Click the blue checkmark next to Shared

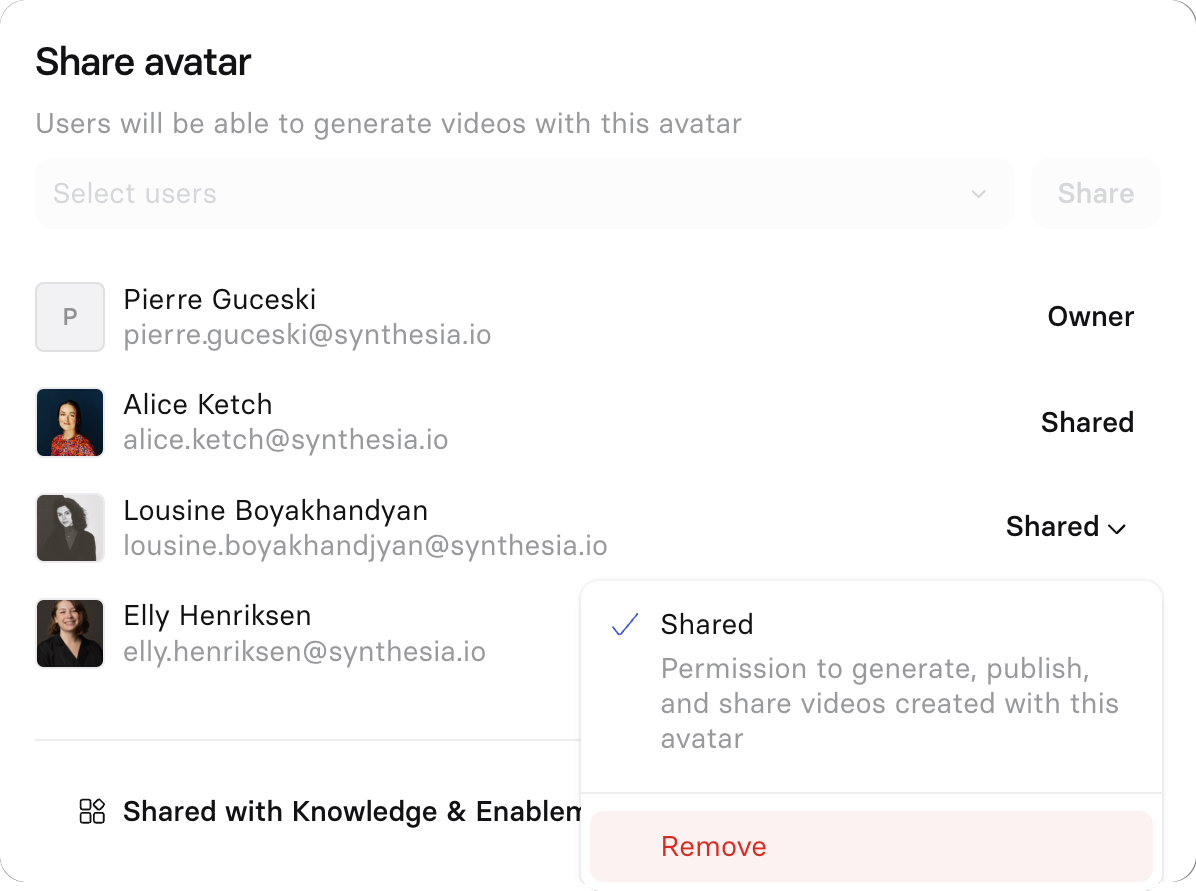[x=625, y=625]
